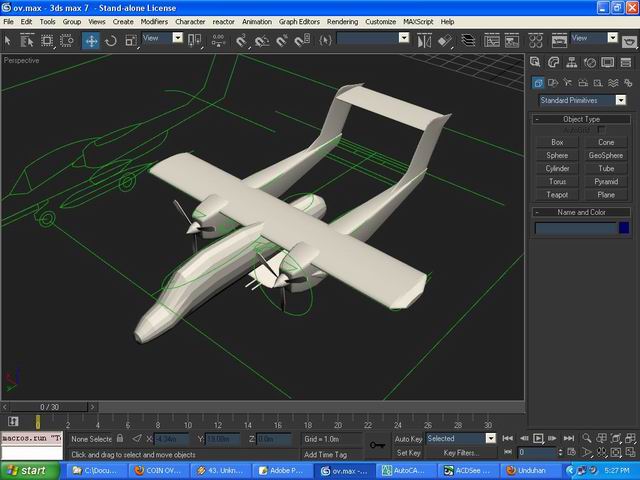
Task: Switch to Motion command panel tab
Action: pos(590,62)
